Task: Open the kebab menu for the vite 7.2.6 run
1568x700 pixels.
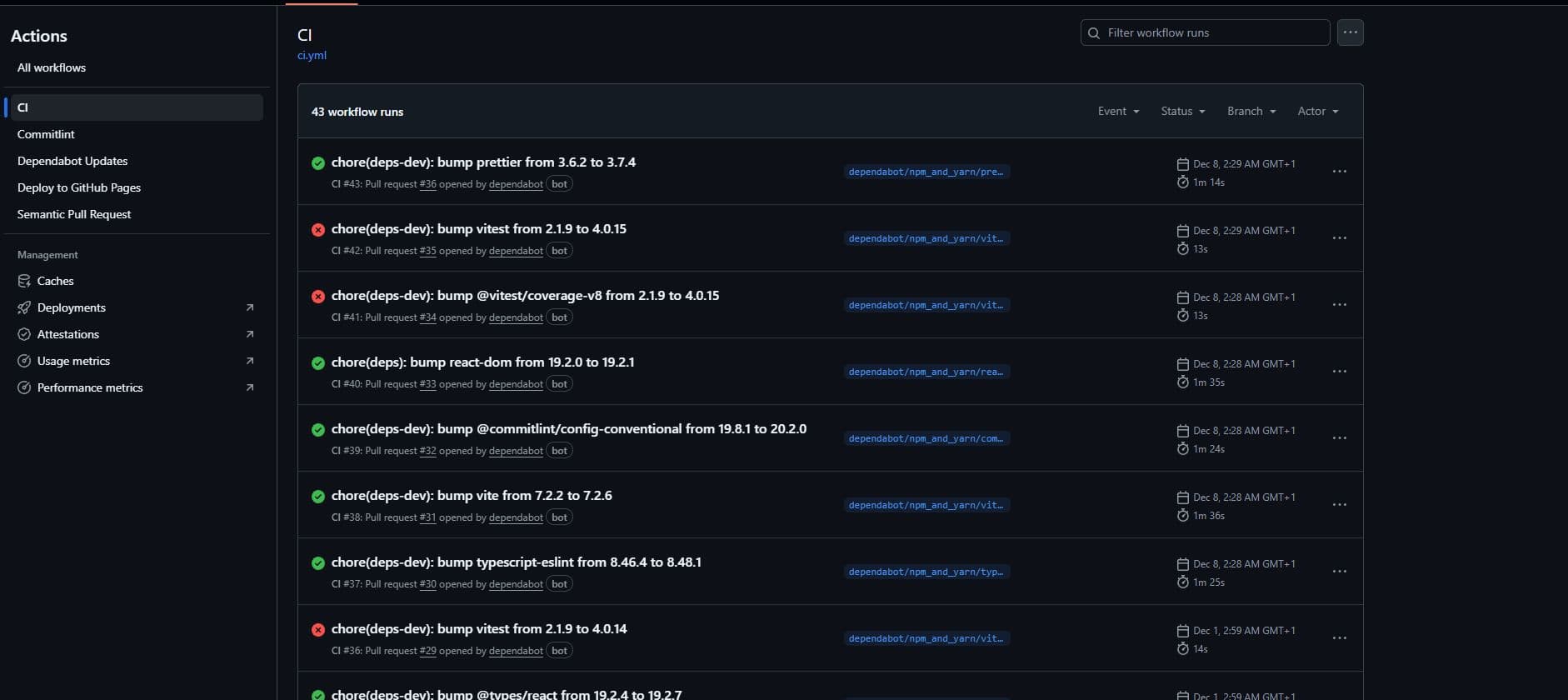Action: tap(1339, 505)
